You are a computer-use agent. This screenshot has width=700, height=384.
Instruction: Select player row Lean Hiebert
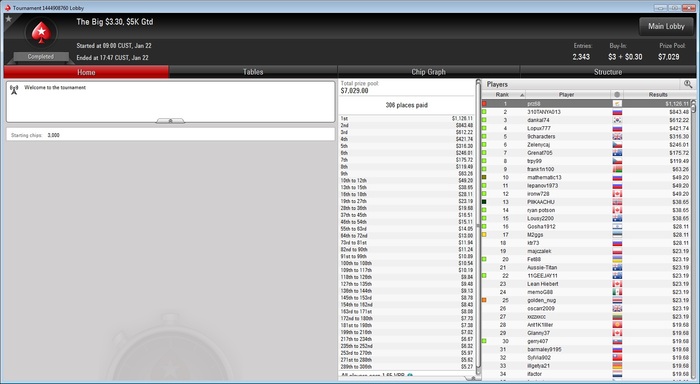point(586,284)
